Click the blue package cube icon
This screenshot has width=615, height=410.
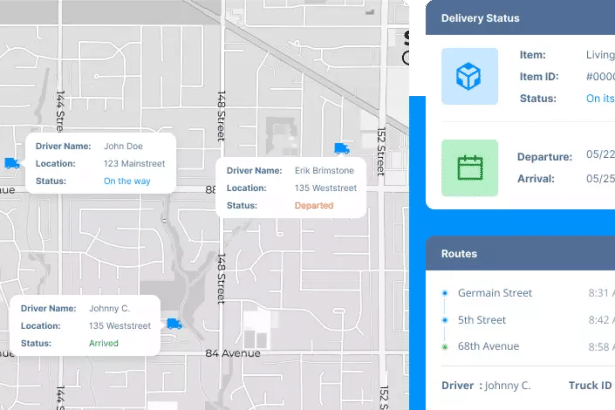pyautogui.click(x=469, y=77)
